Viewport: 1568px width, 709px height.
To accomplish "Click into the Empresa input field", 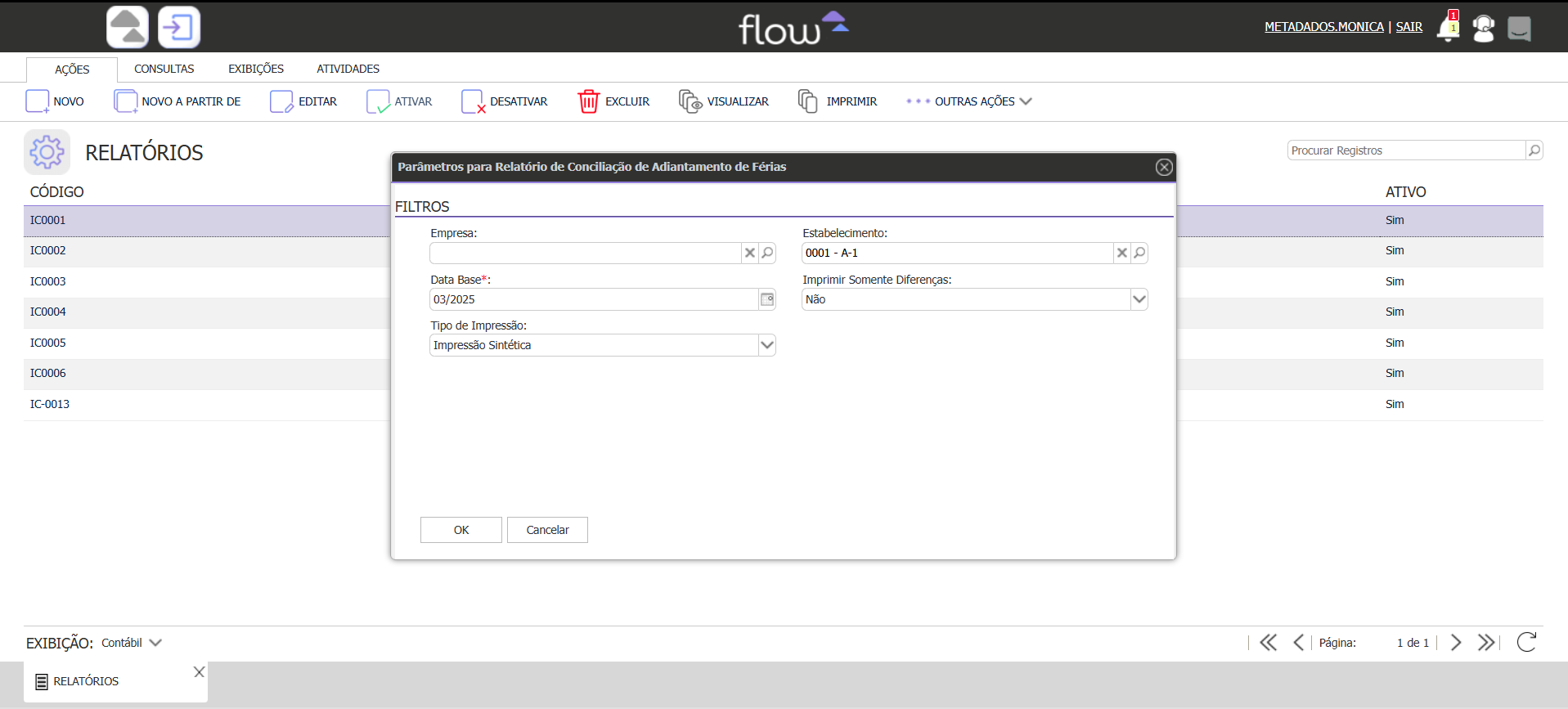I will [x=585, y=254].
